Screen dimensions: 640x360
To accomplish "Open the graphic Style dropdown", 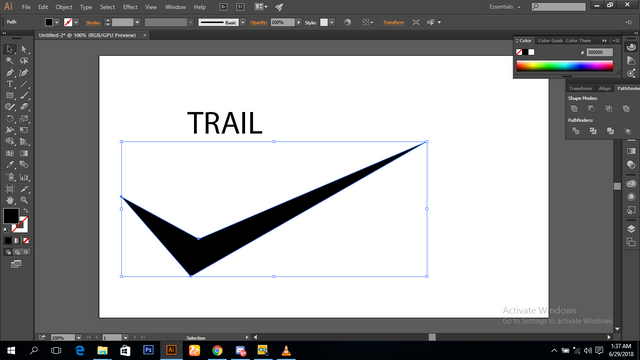I will pos(332,22).
